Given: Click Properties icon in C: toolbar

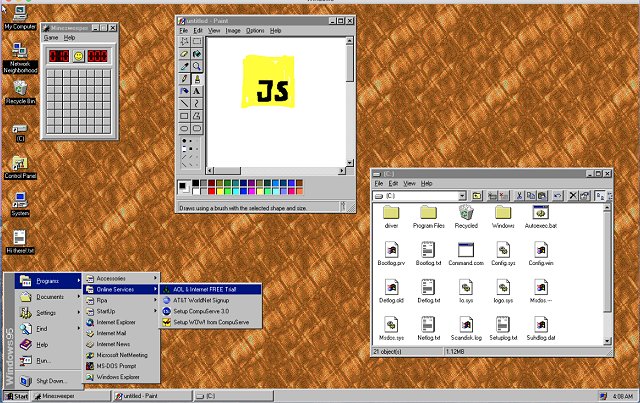Looking at the screenshot, I should [x=584, y=196].
